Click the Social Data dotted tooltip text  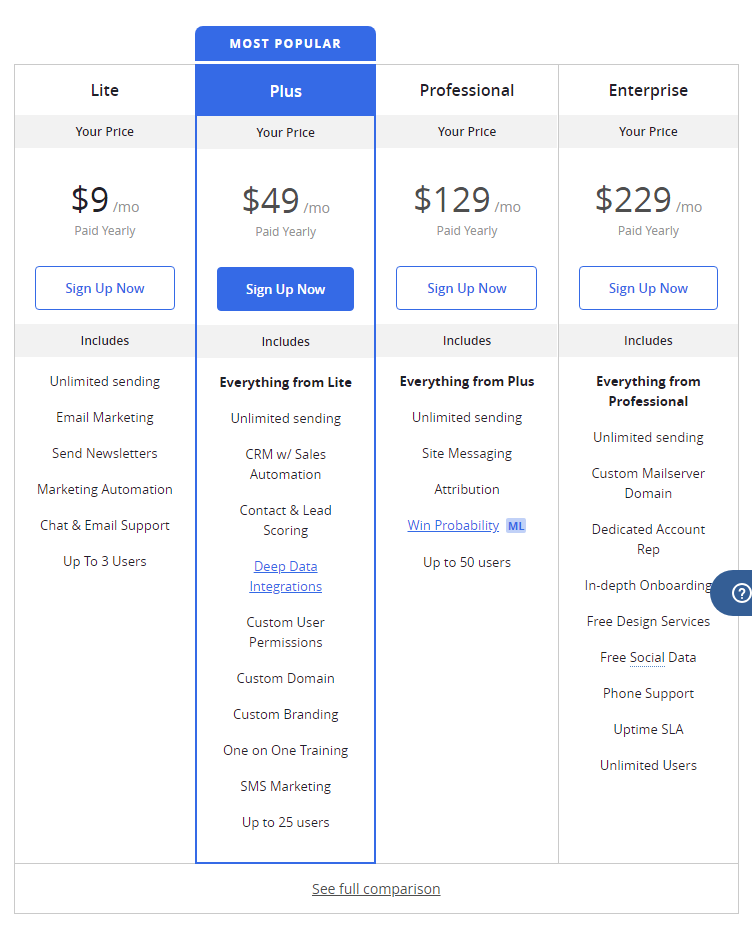[647, 658]
